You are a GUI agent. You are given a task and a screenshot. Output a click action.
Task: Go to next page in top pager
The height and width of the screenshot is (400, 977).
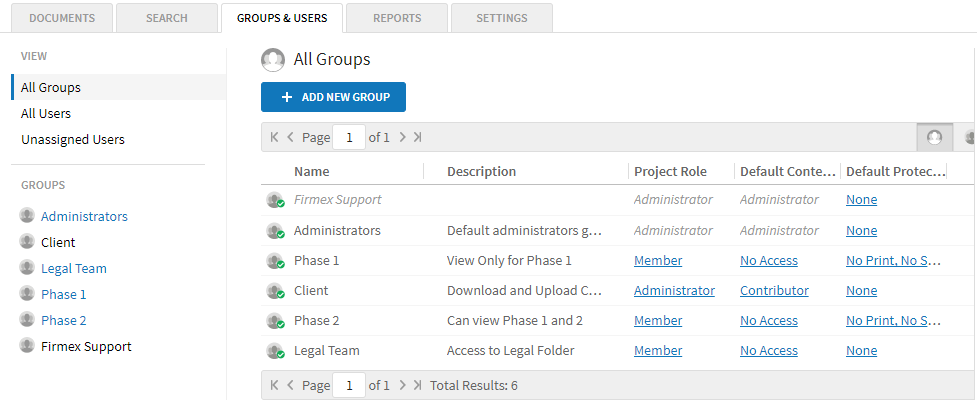tap(403, 137)
